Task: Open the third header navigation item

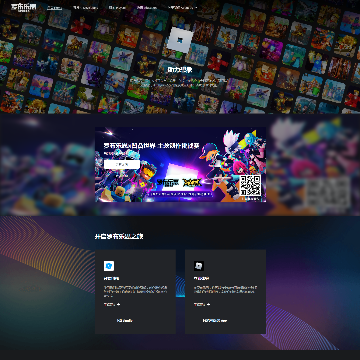Action: coord(117,7)
